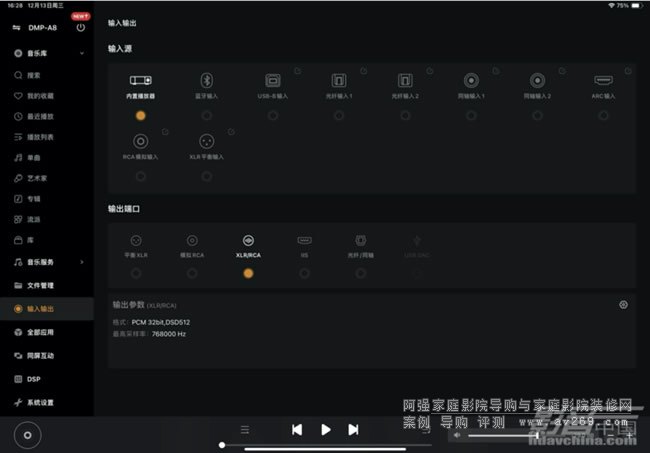650x453 pixels.
Task: Open 系统设置 in the sidebar
Action: tap(40, 402)
